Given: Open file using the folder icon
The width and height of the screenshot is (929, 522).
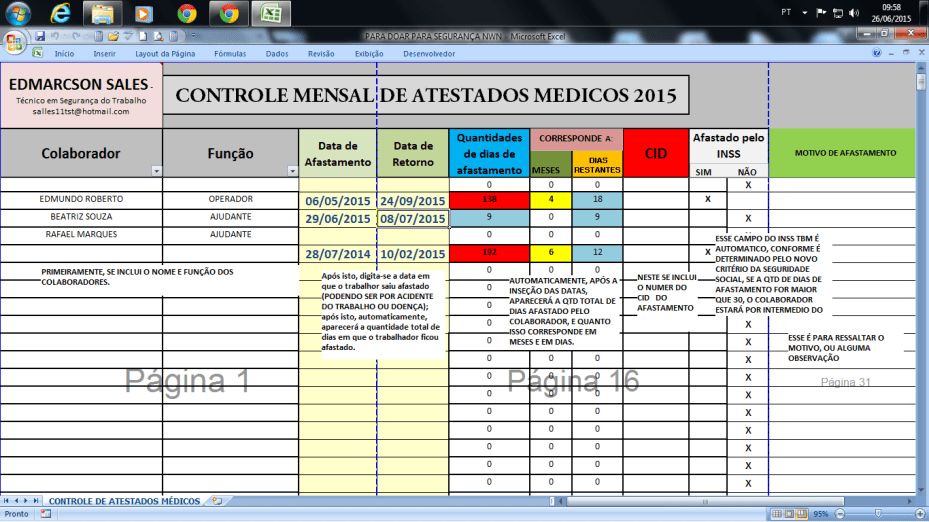Looking at the screenshot, I should coord(113,36).
